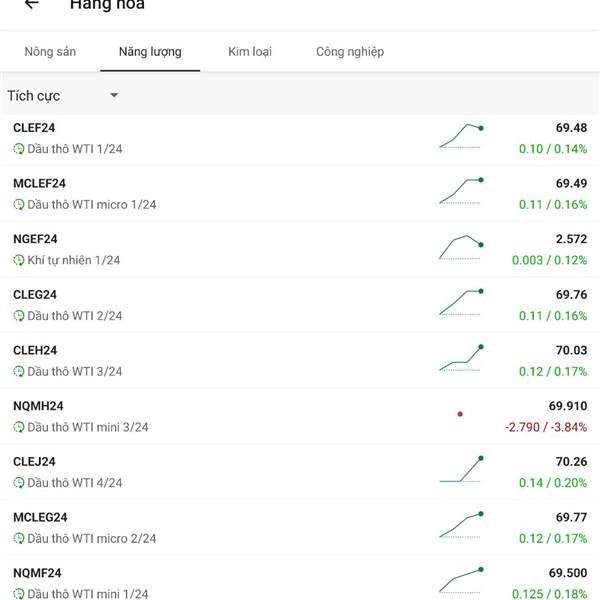This screenshot has height=600, width=600.
Task: Open the CLEJ24 sparkline chart
Action: (x=461, y=470)
